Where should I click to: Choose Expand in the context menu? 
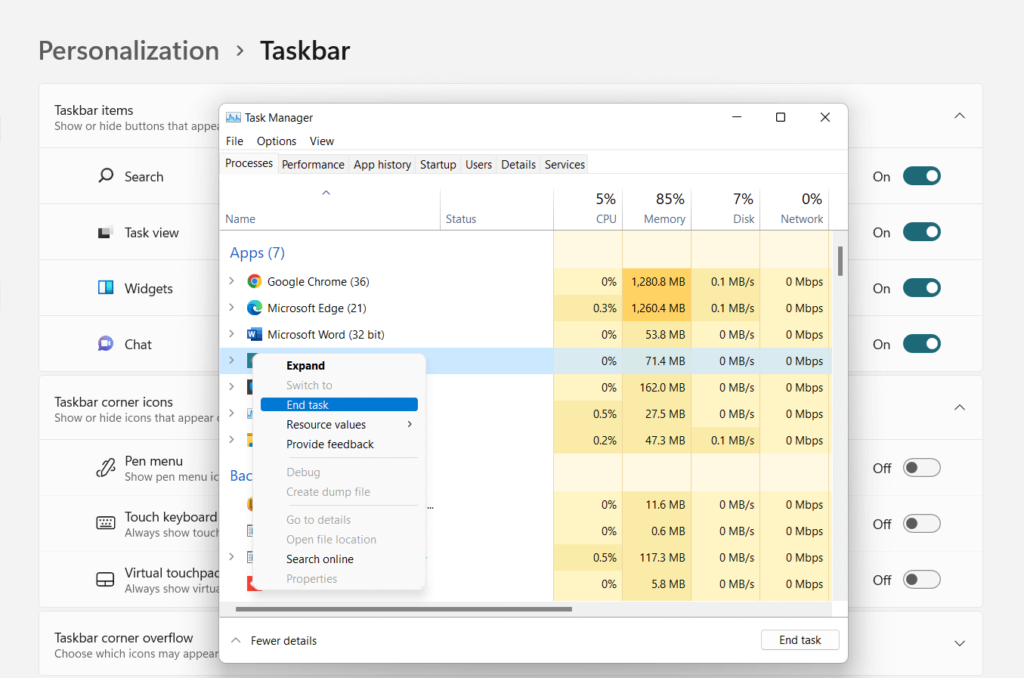click(x=339, y=366)
